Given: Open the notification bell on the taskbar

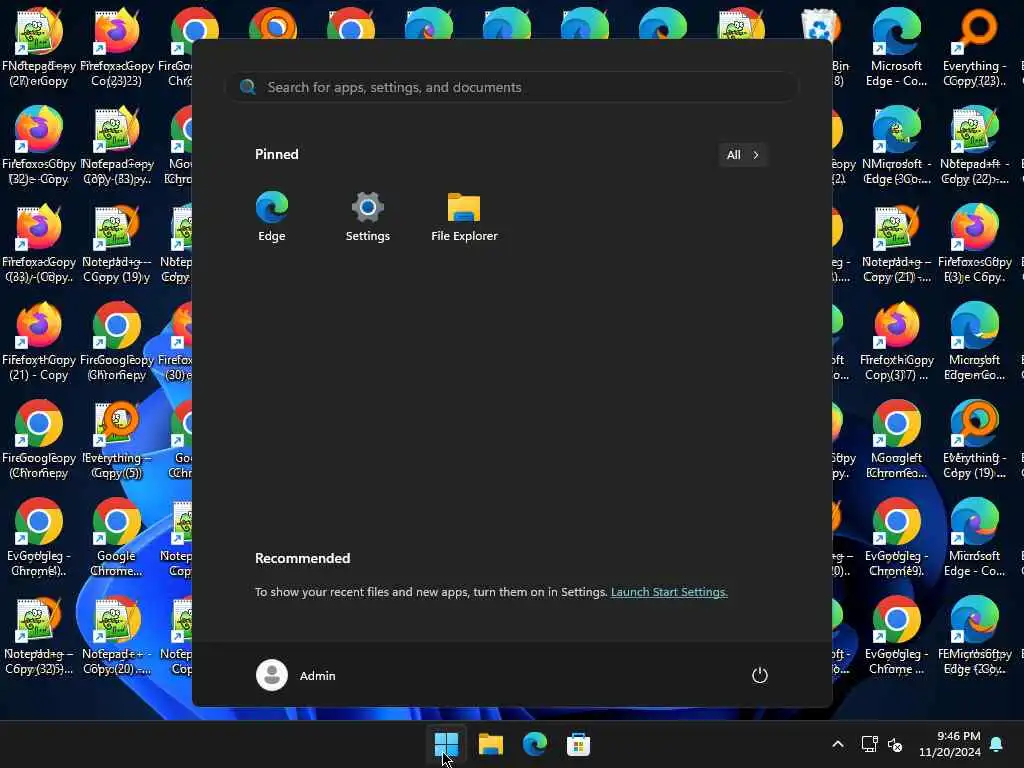Looking at the screenshot, I should (x=997, y=744).
